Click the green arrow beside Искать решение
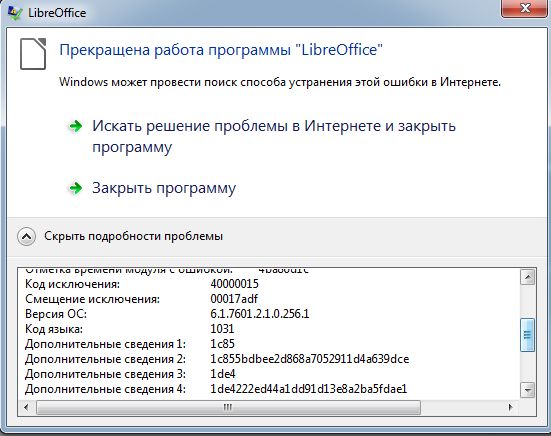 (76, 126)
